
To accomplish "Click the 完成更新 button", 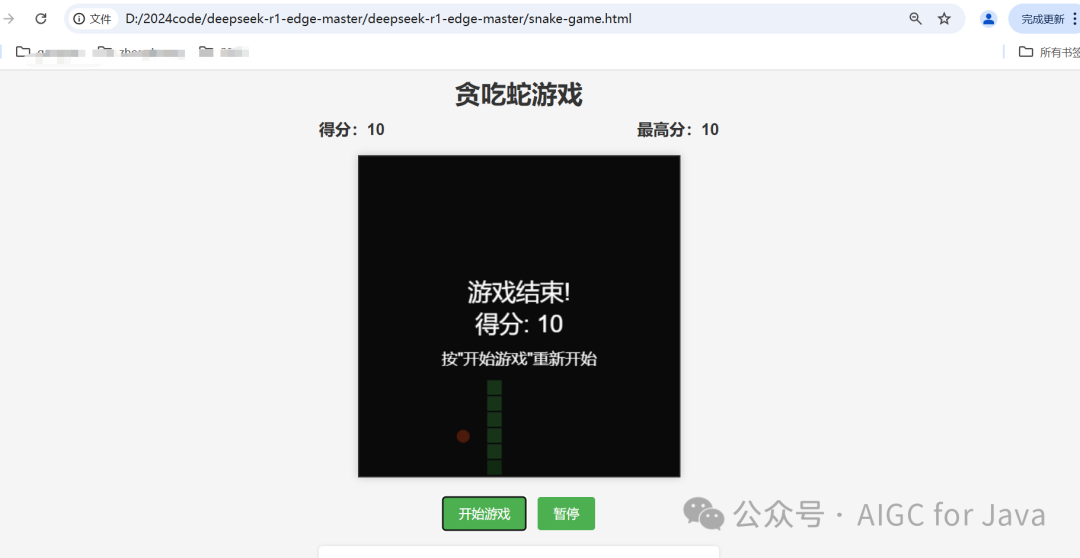I will click(1043, 19).
